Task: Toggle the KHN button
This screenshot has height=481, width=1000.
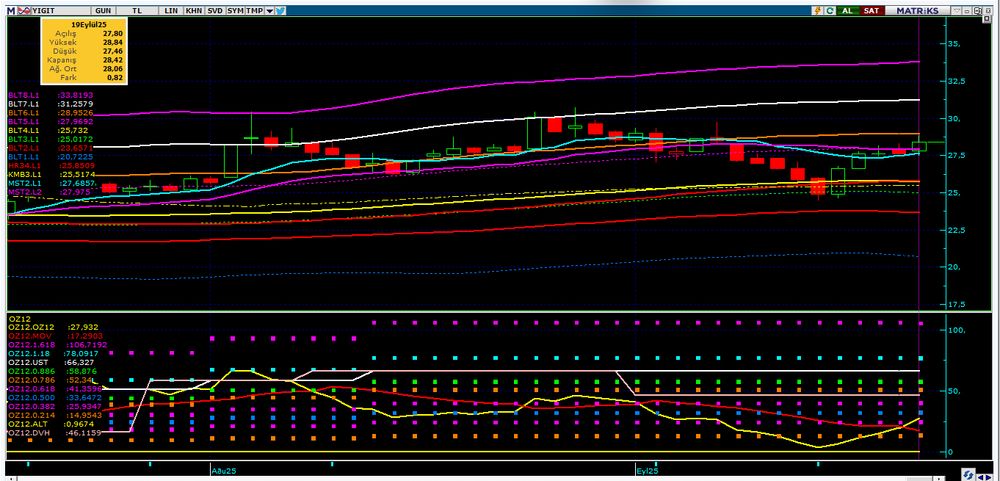Action: (x=194, y=11)
